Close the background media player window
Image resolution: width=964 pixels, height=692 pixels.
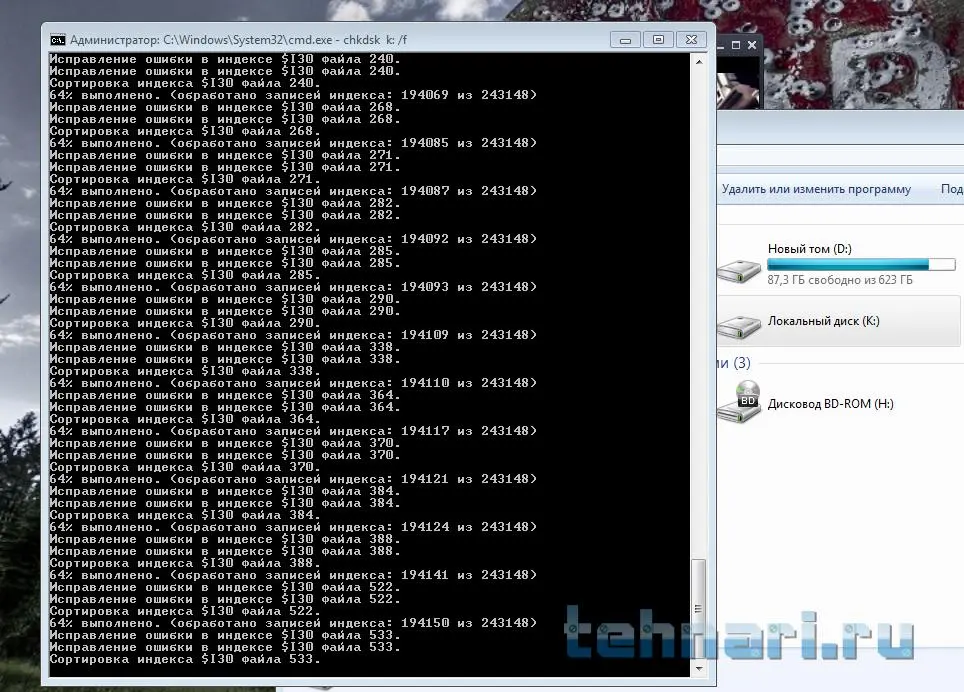(x=752, y=45)
